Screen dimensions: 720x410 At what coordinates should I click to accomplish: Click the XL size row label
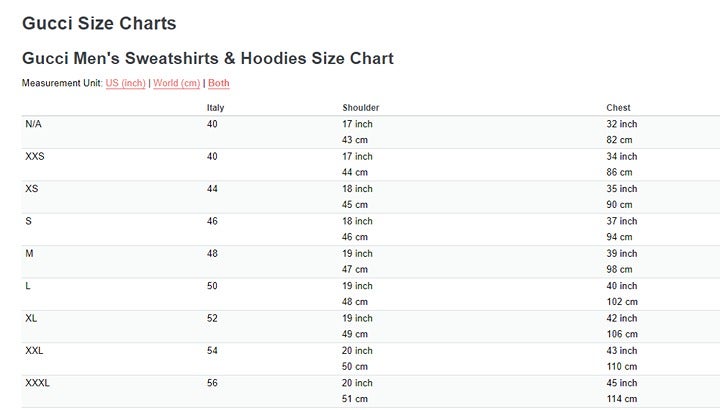(31, 318)
